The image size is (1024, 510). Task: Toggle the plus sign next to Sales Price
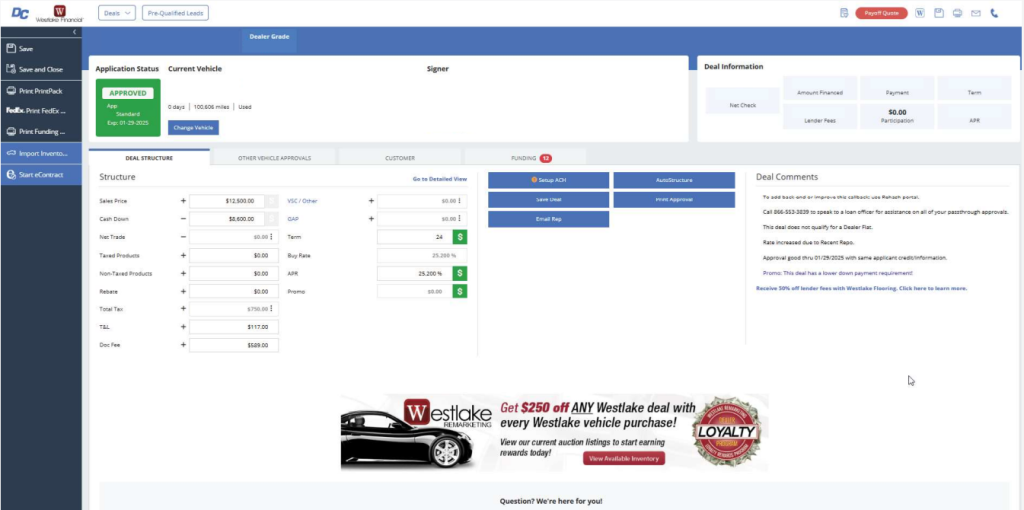coord(183,201)
